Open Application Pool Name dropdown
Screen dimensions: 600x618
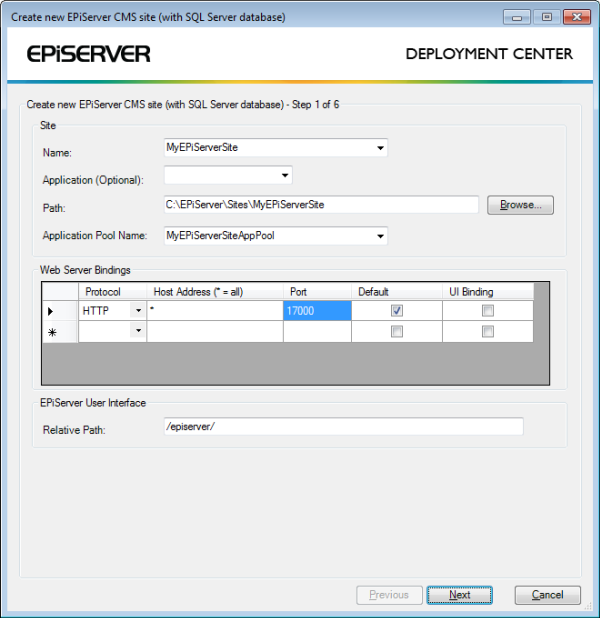click(380, 237)
